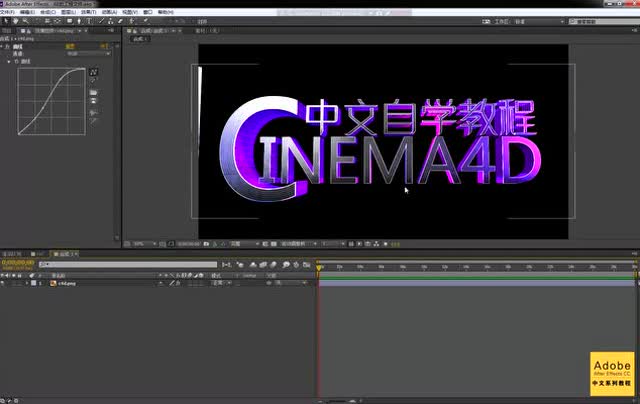Expand the c4d.png layer properties
Viewport: 640px width, 404px height.
point(27,283)
